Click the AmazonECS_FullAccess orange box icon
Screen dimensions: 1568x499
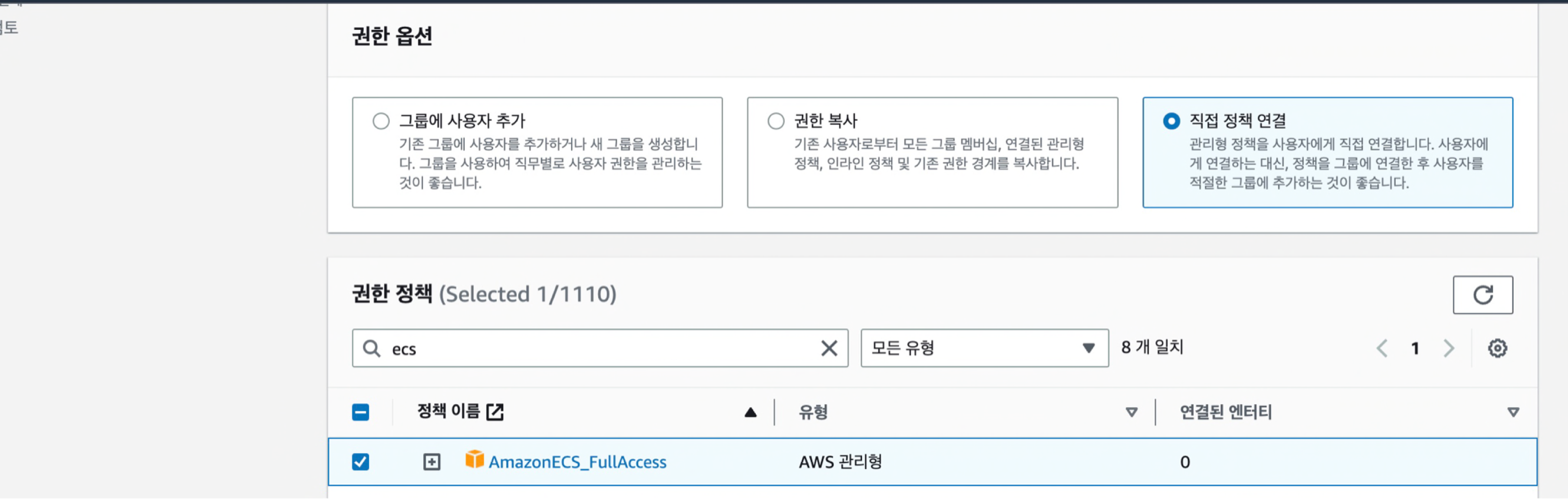pos(474,460)
